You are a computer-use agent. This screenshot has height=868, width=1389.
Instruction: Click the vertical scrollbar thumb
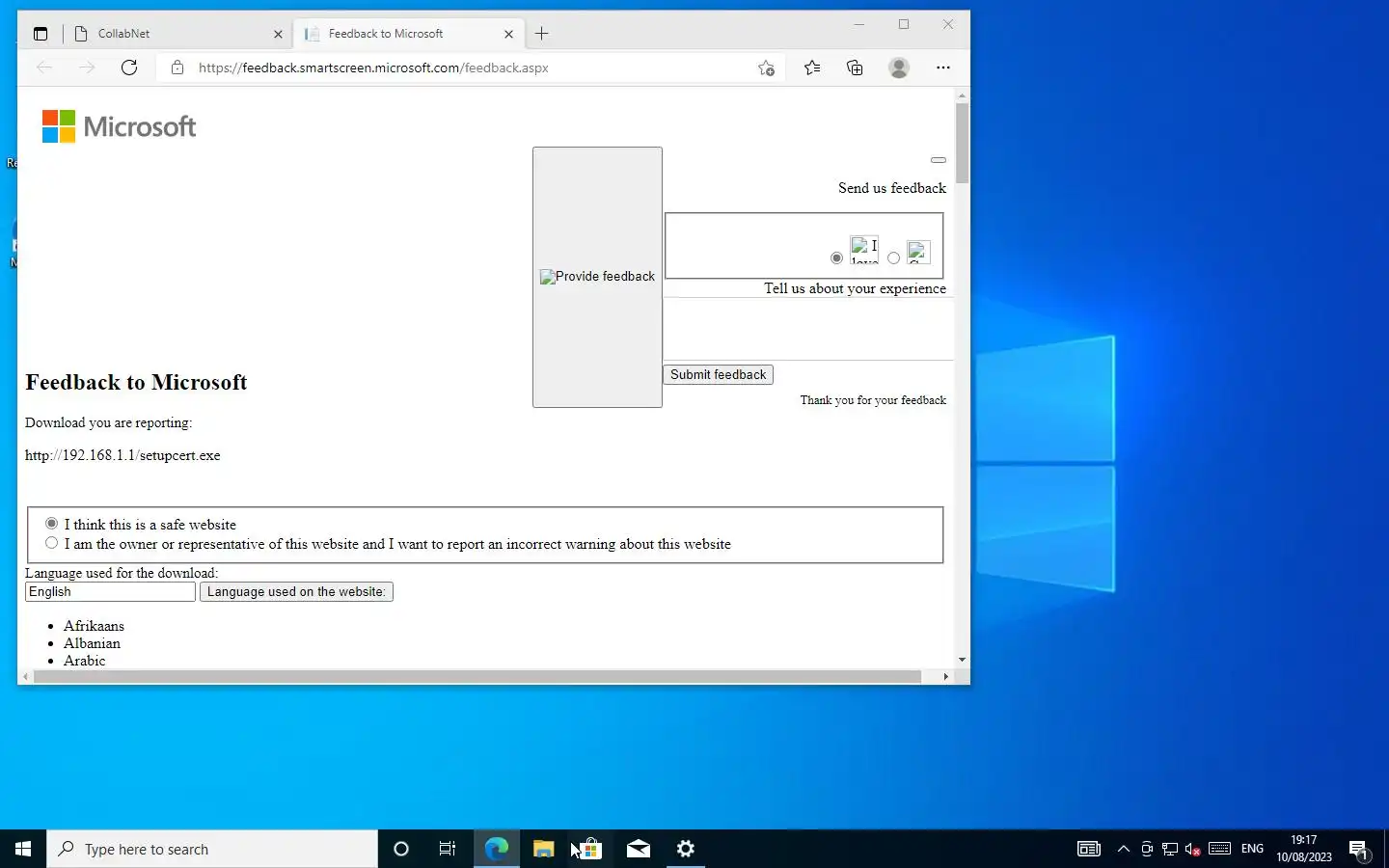click(962, 143)
